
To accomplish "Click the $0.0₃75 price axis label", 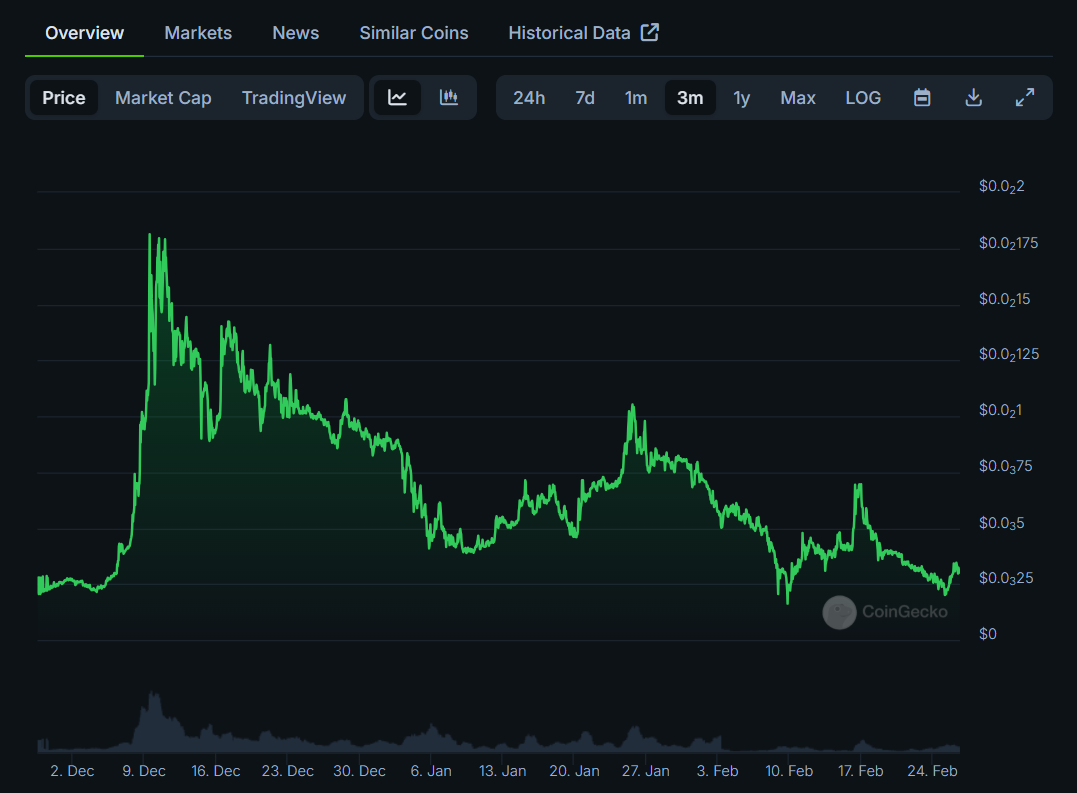I will pos(1006,466).
